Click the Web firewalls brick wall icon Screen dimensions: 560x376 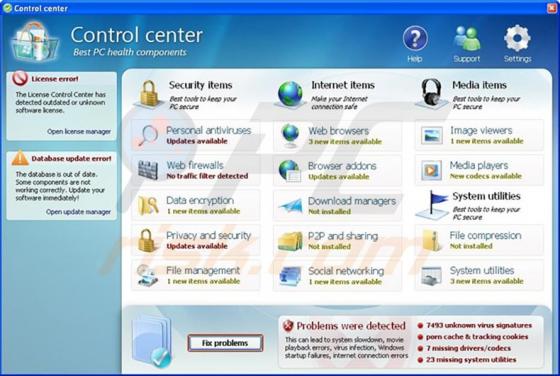point(148,170)
